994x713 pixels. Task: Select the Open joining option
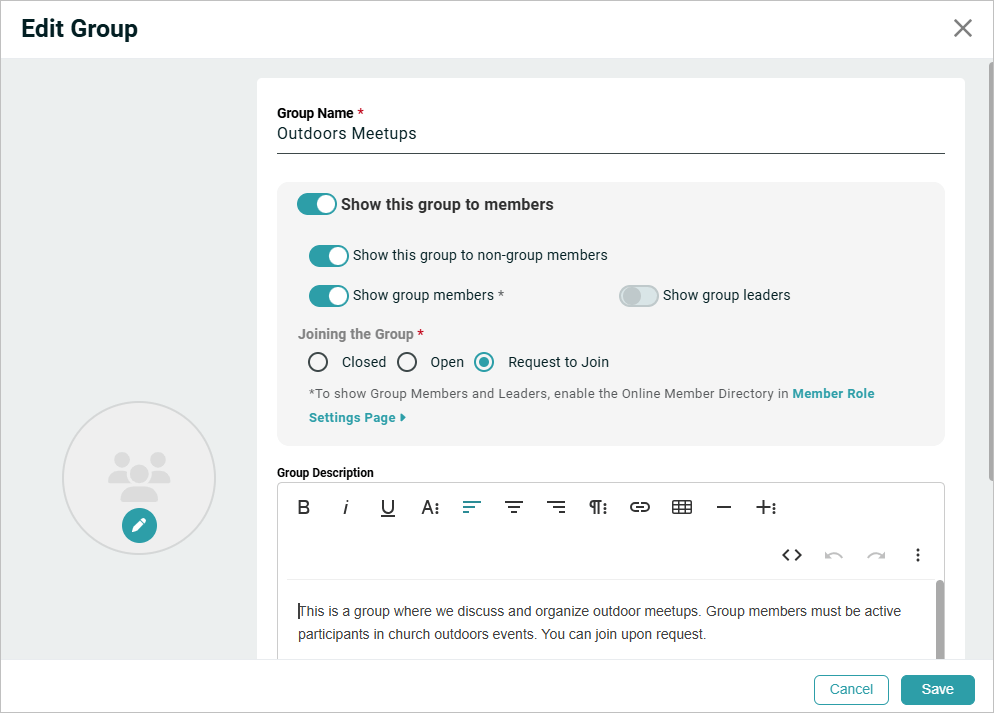(x=407, y=362)
